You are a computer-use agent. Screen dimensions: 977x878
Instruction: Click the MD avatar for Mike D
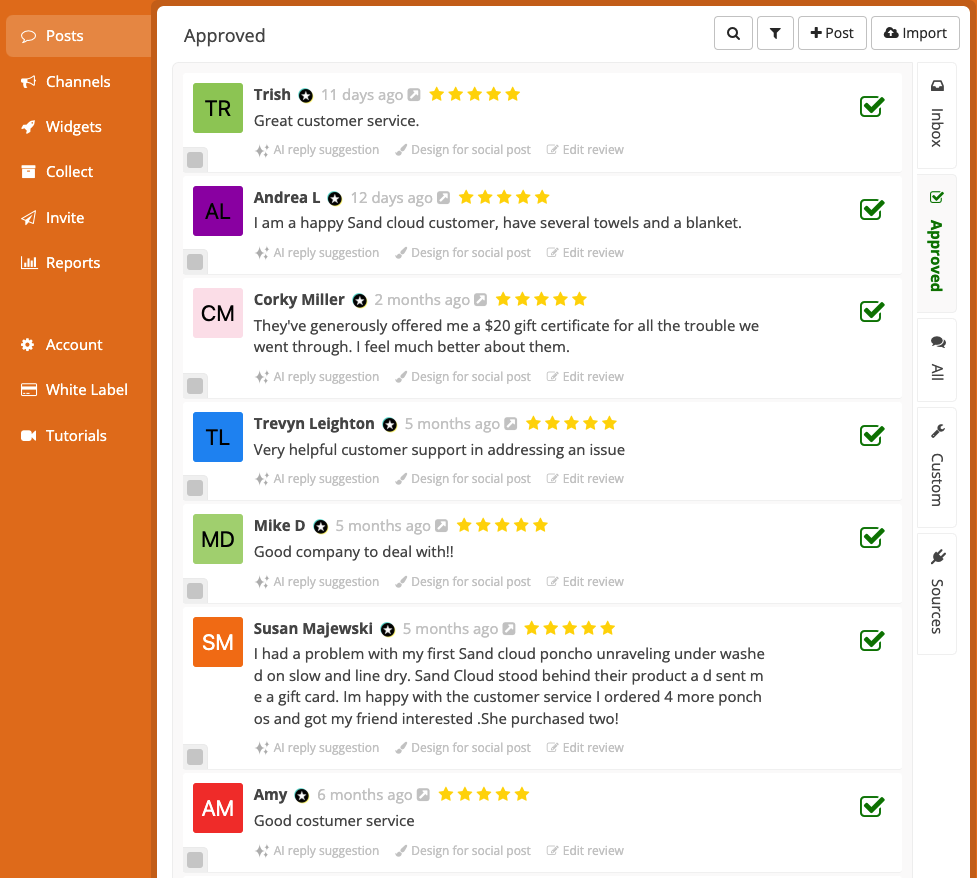218,539
